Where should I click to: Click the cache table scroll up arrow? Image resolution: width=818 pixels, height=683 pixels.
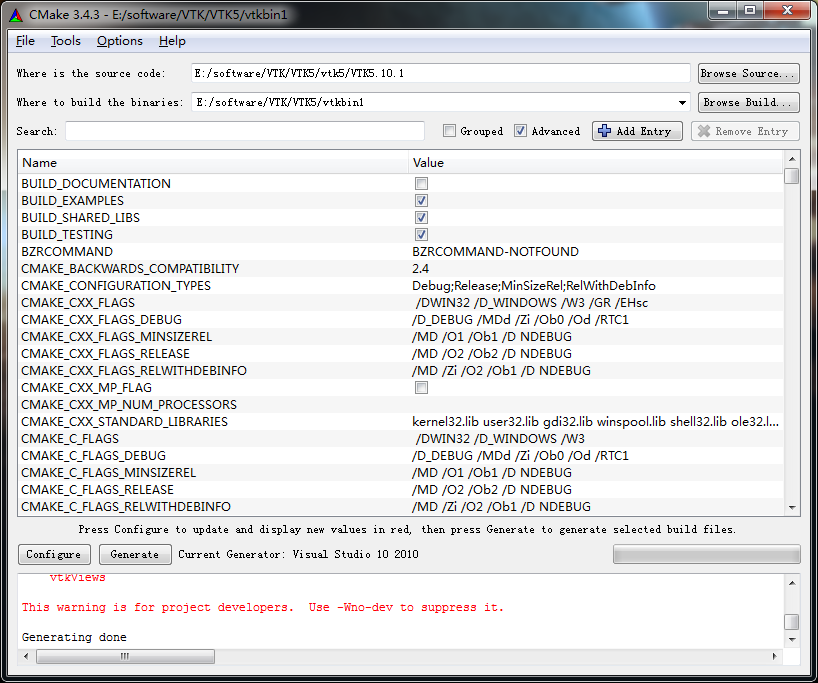pos(791,159)
